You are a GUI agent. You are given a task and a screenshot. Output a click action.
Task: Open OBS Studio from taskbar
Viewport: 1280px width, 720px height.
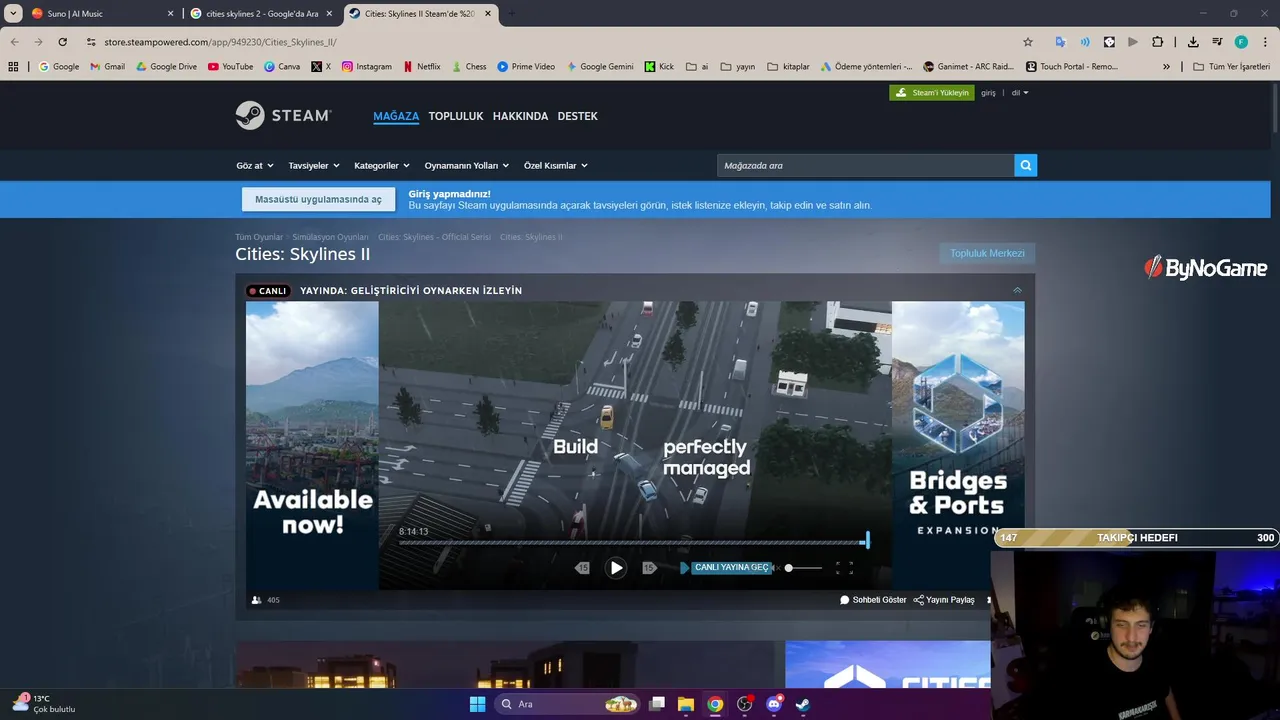744,704
